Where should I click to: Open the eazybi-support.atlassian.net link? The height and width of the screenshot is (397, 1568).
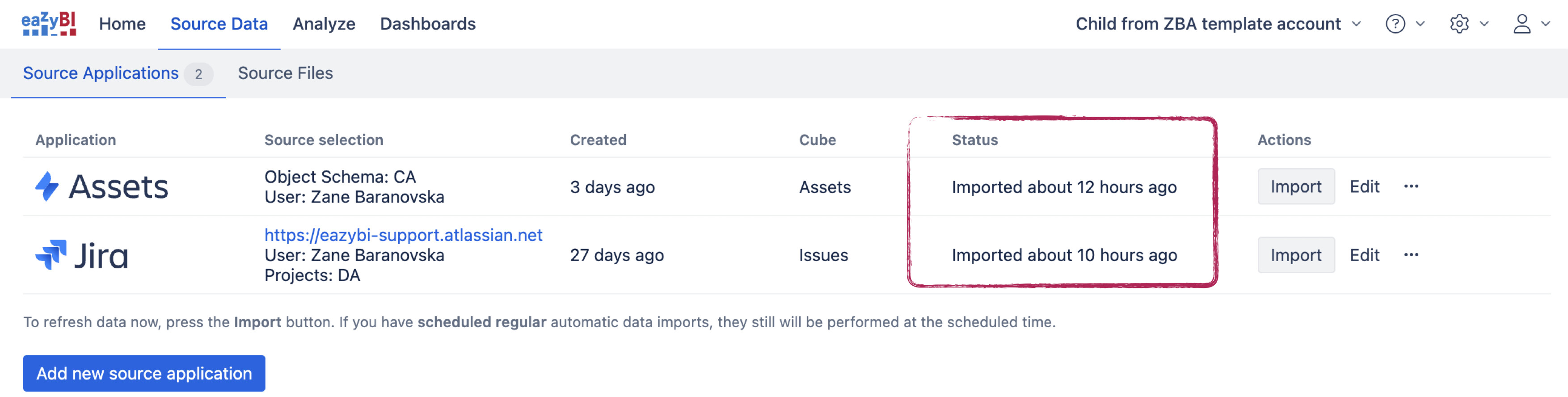[x=403, y=235]
